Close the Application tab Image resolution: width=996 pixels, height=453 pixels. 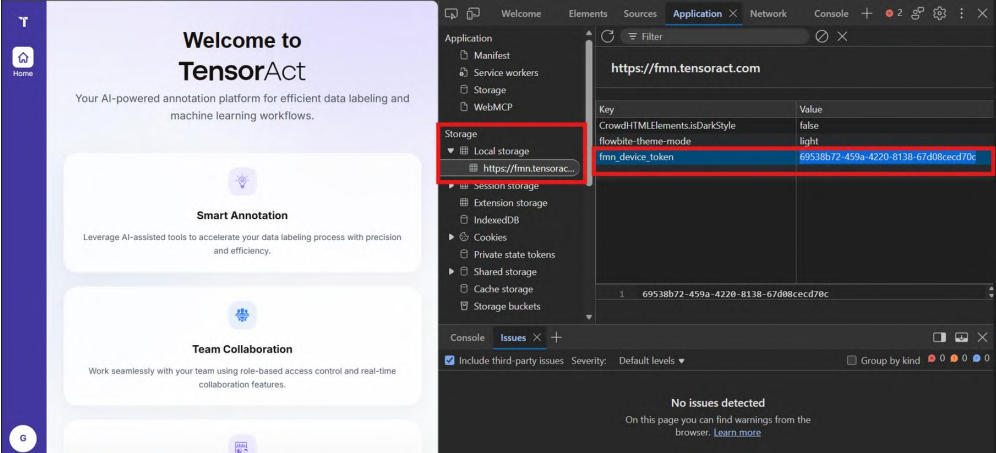pos(733,13)
